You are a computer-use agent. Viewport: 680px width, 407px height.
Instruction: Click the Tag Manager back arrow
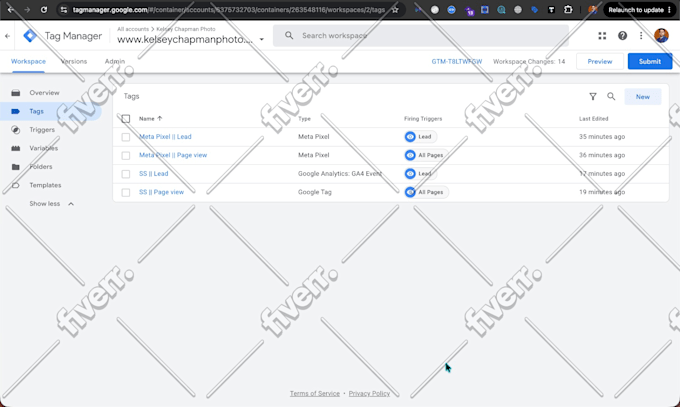click(x=7, y=36)
